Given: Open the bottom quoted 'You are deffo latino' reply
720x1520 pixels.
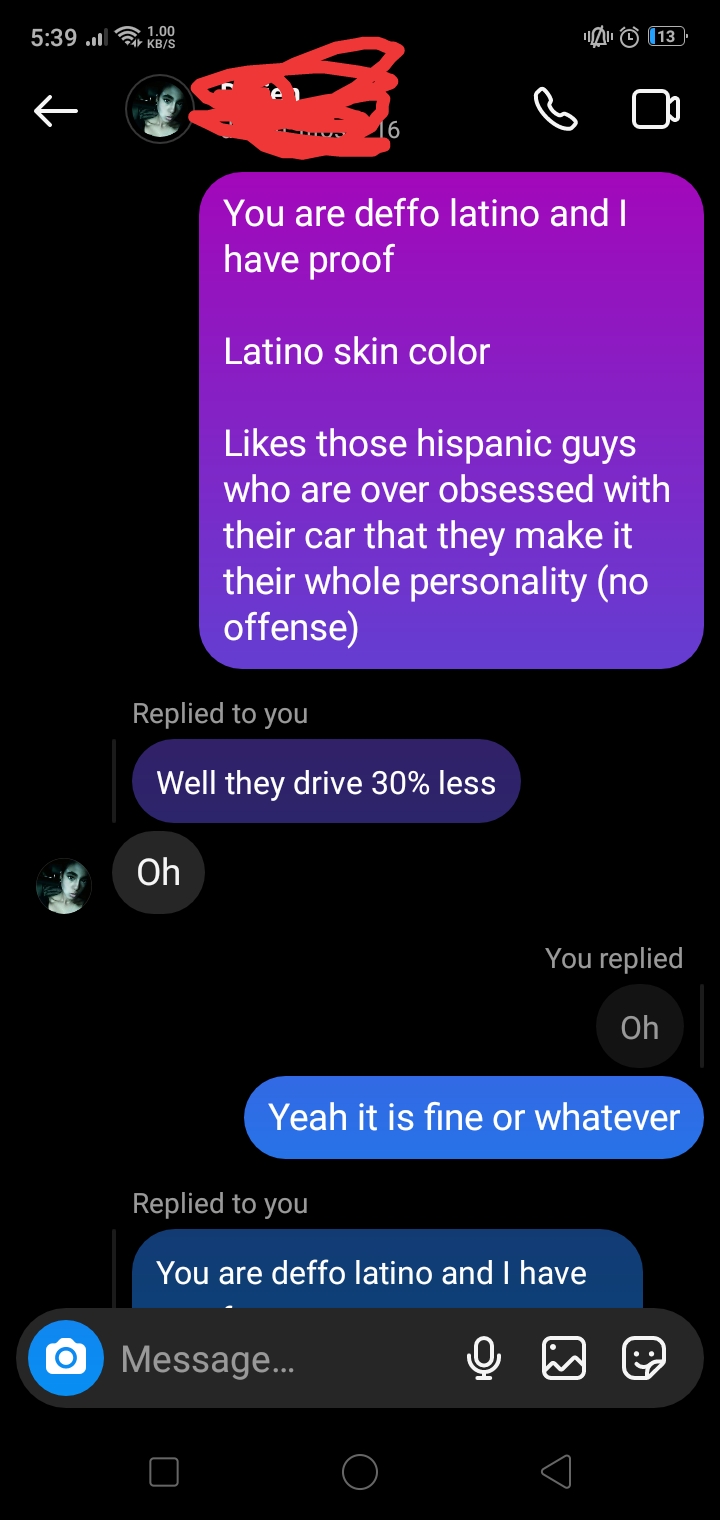Looking at the screenshot, I should coord(387,1269).
